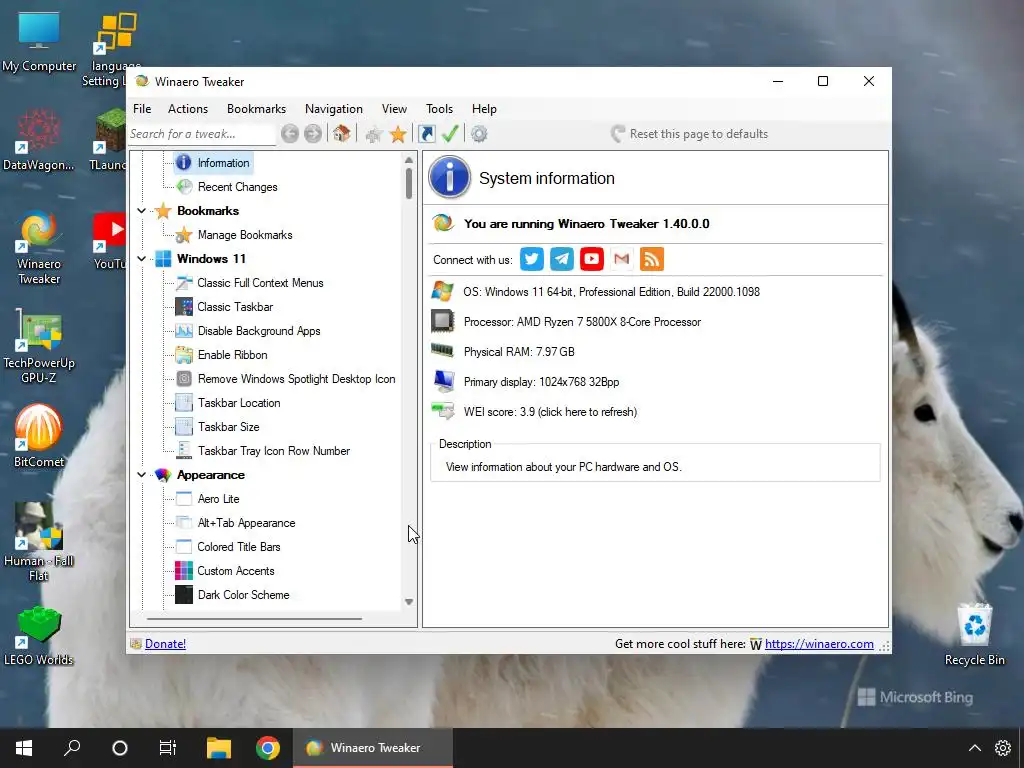Open the RSS feed icon

tap(652, 259)
